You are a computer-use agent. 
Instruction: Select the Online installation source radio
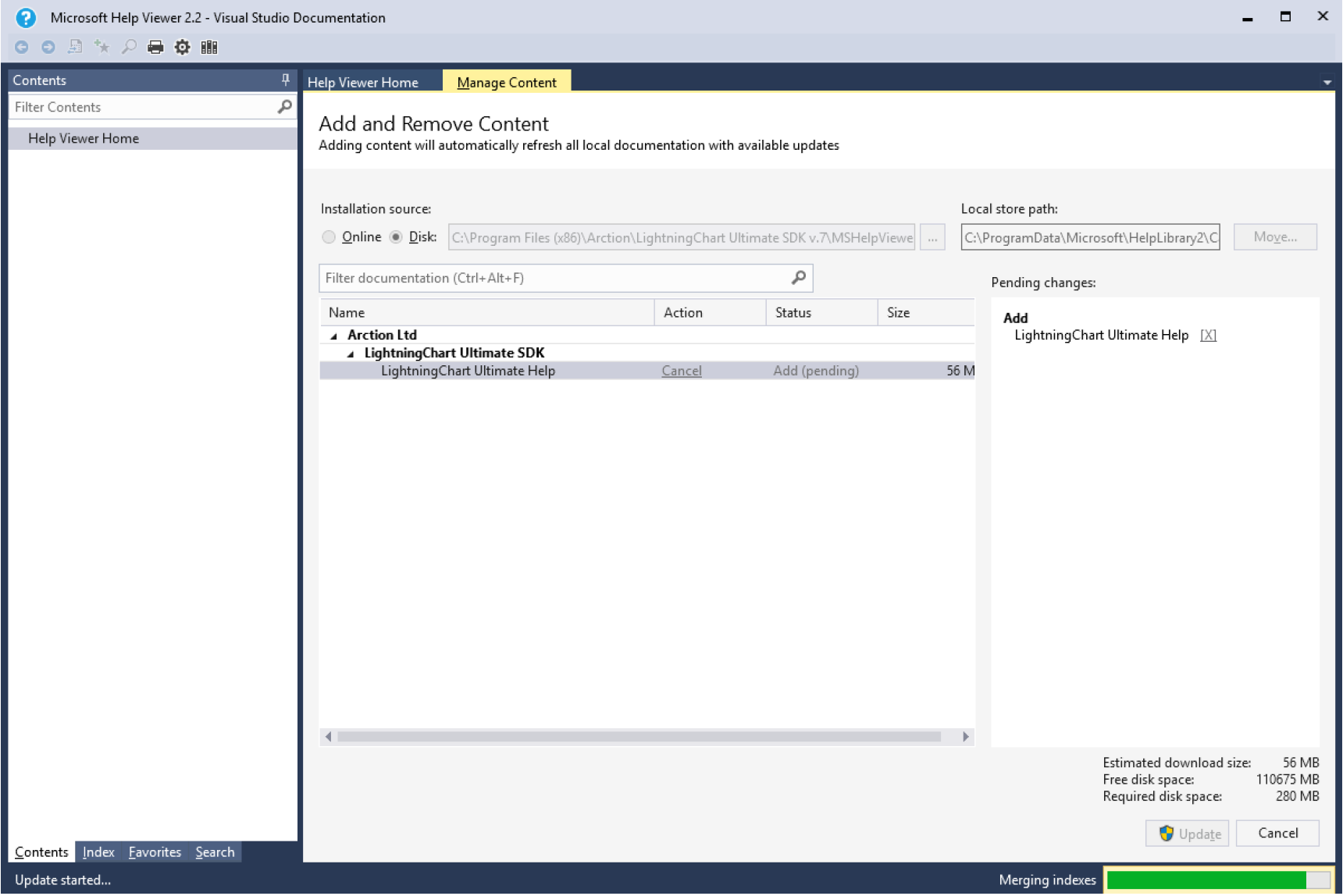point(329,237)
